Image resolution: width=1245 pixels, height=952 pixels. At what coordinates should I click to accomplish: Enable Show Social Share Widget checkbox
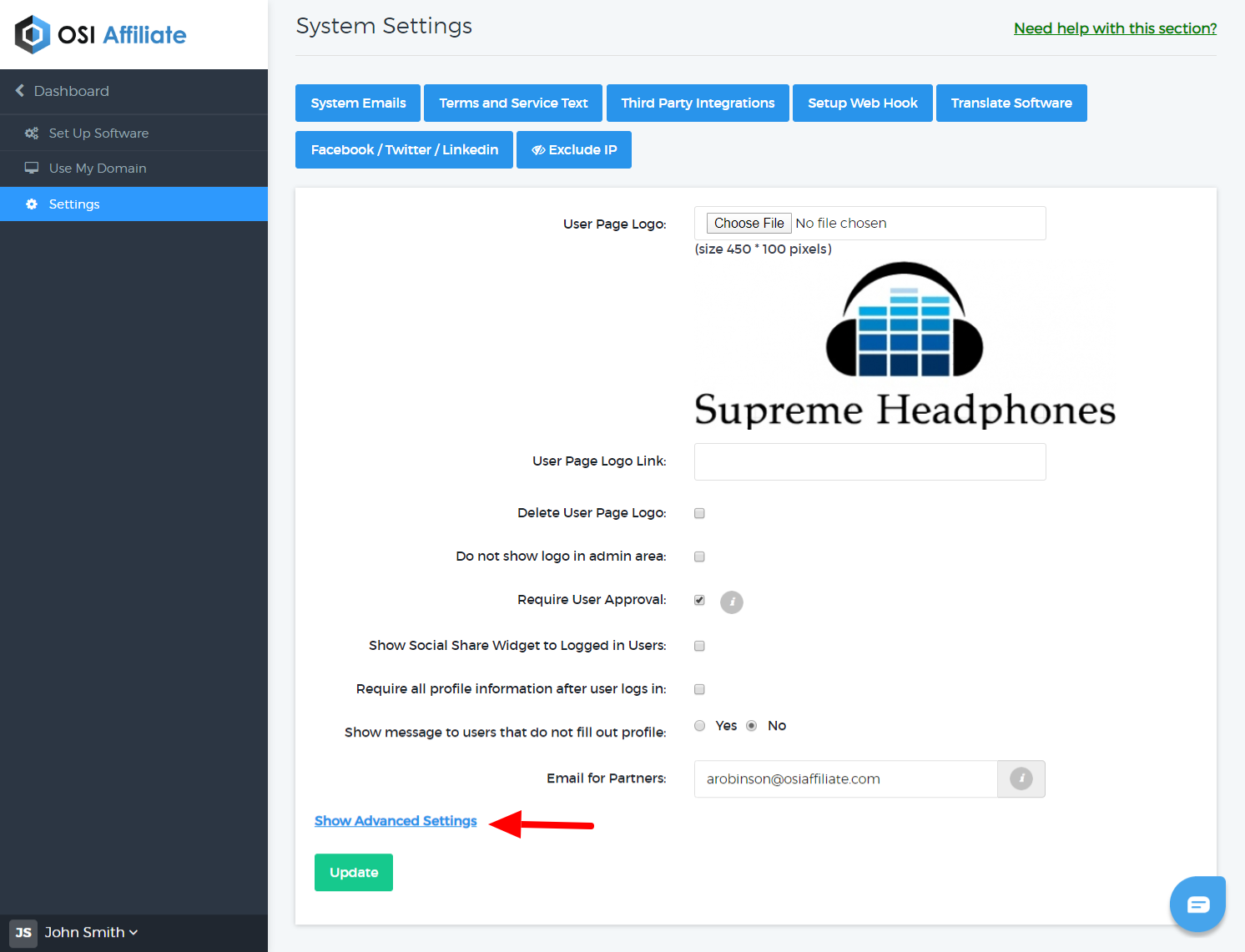699,646
